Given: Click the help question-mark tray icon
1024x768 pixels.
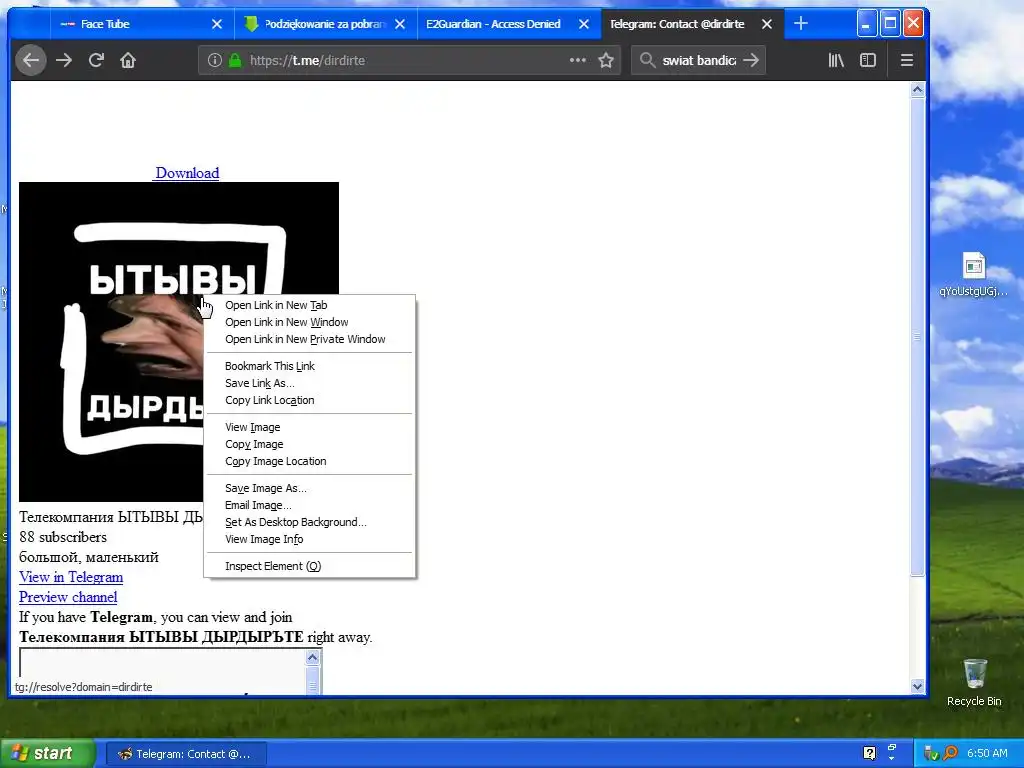Looking at the screenshot, I should point(869,753).
